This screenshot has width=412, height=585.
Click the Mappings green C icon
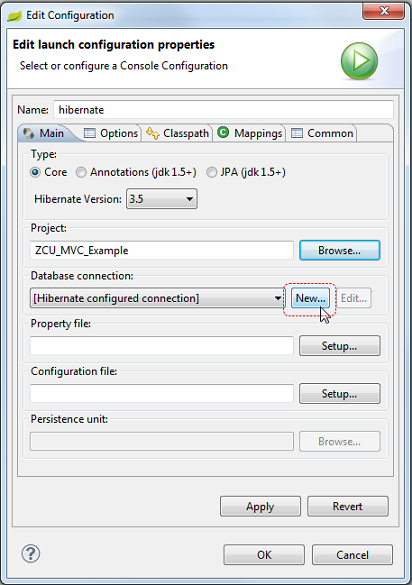[223, 132]
